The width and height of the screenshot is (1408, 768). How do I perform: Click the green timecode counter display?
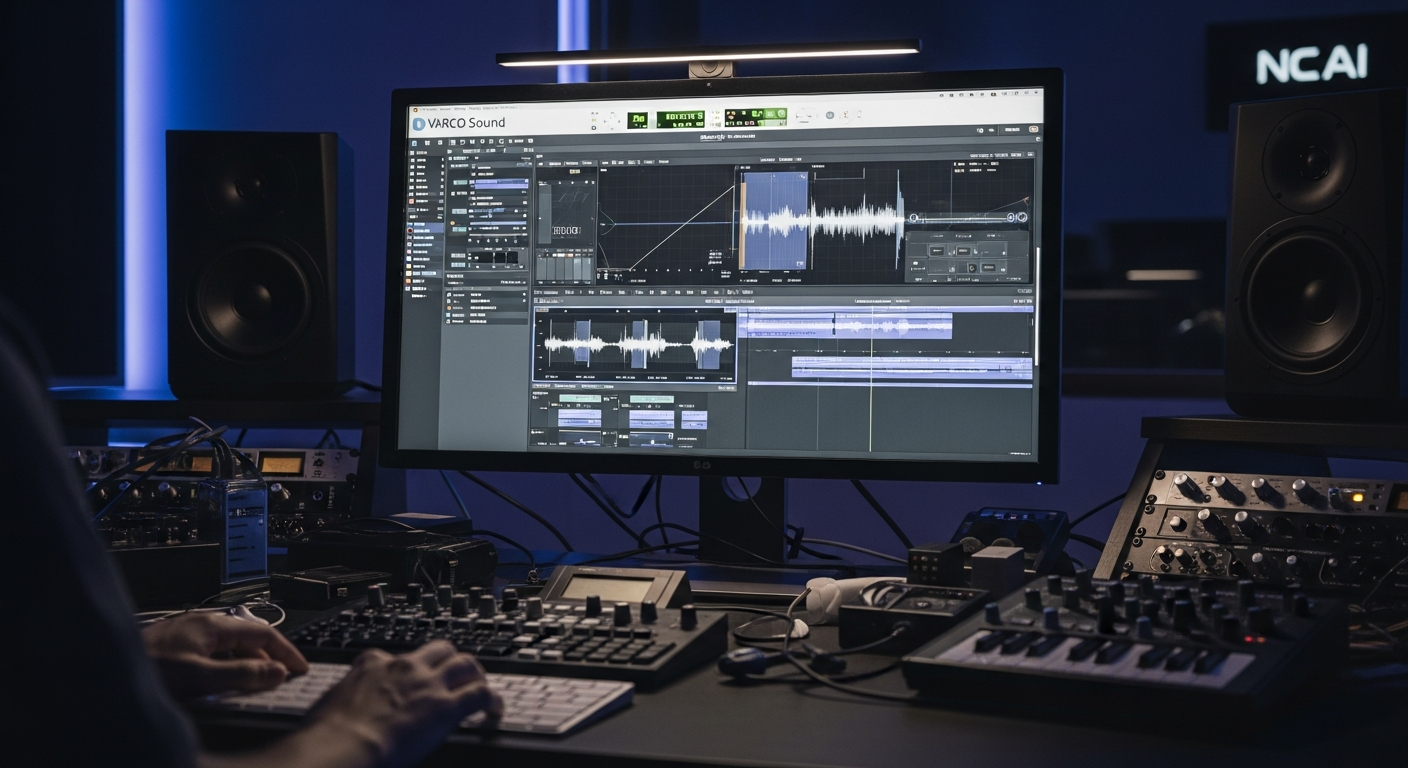tap(680, 120)
